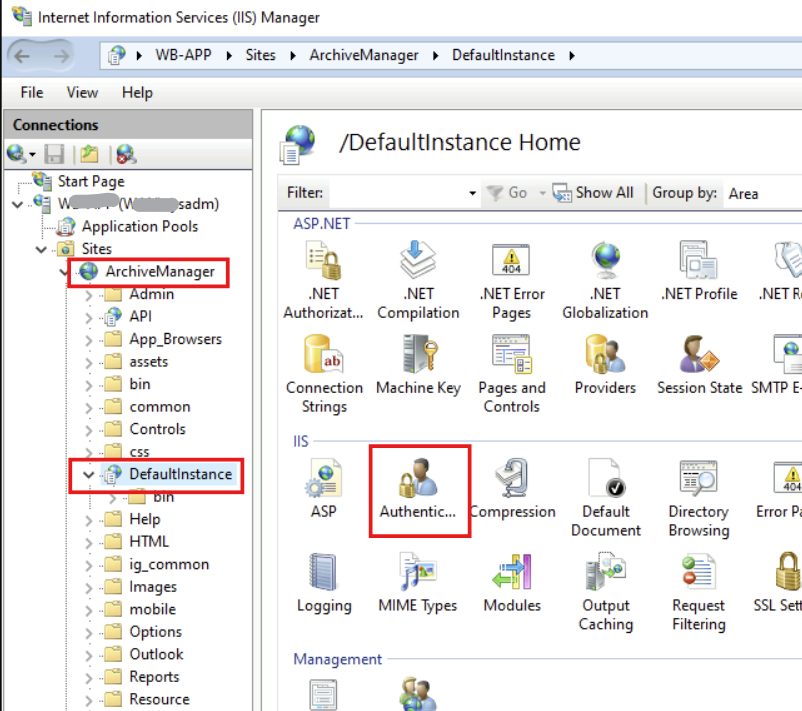
Task: Open Directory Browsing feature
Action: pyautogui.click(x=699, y=498)
